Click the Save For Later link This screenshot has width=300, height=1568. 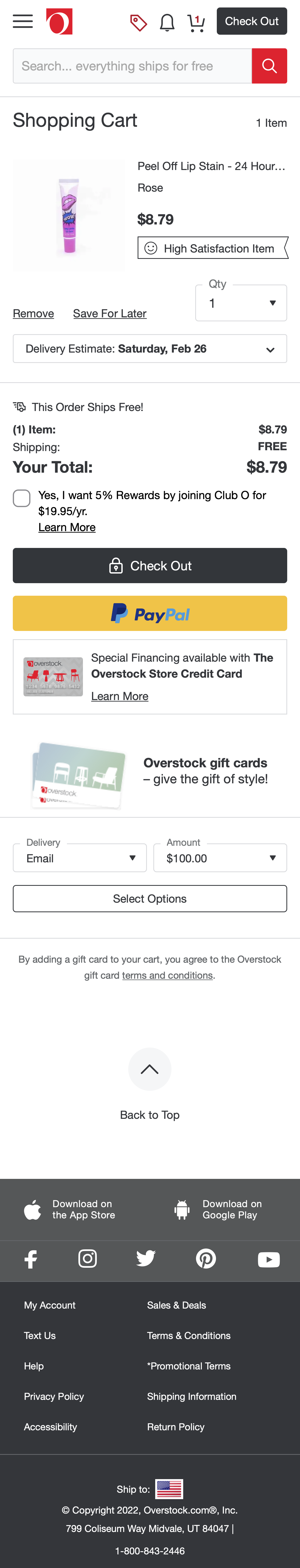110,314
